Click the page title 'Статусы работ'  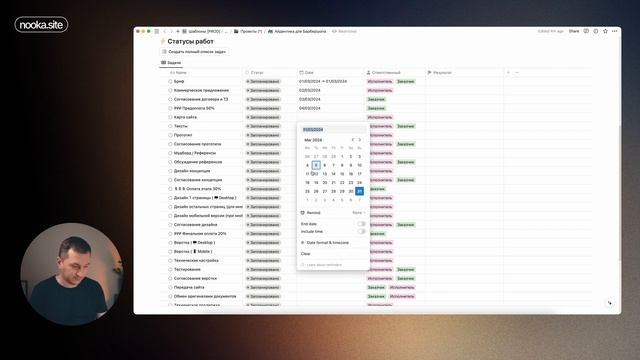pos(190,42)
